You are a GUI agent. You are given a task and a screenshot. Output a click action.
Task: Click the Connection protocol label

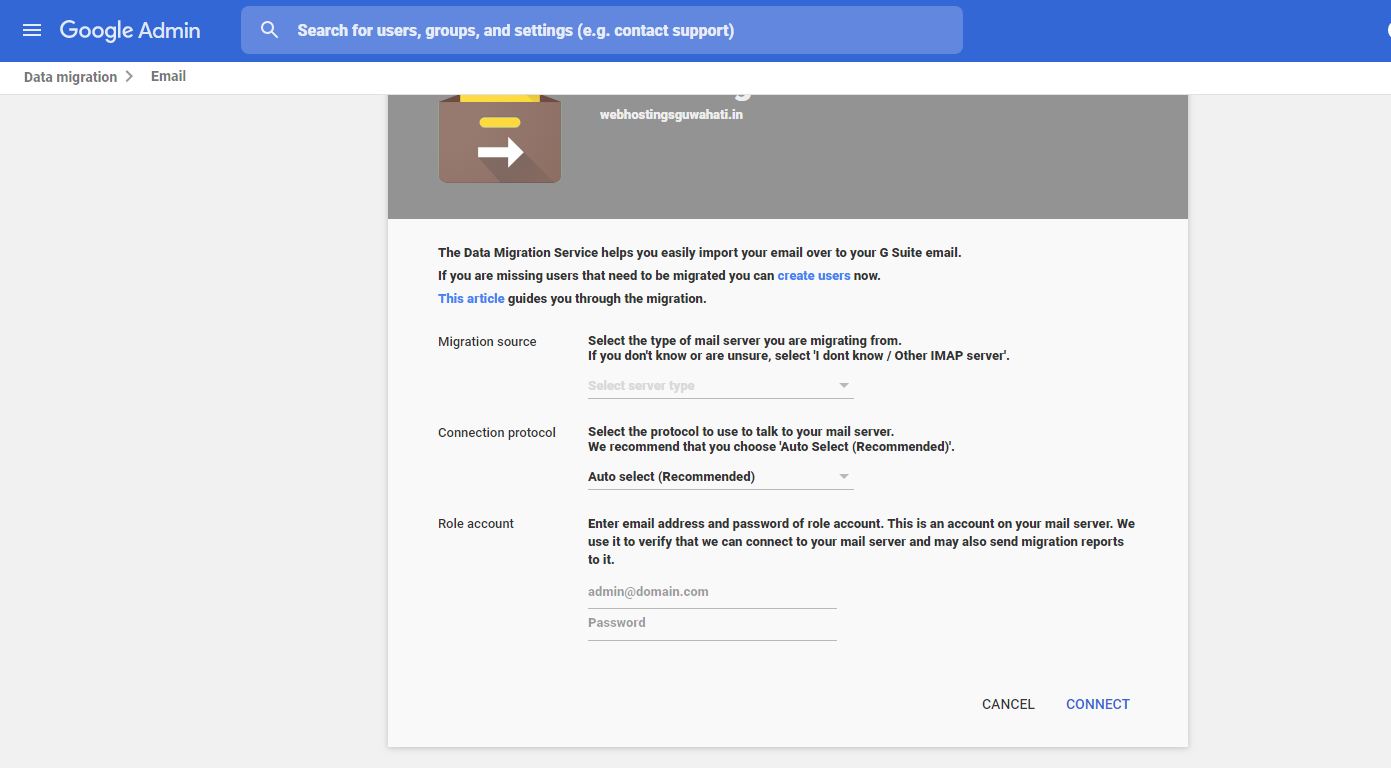(x=497, y=433)
